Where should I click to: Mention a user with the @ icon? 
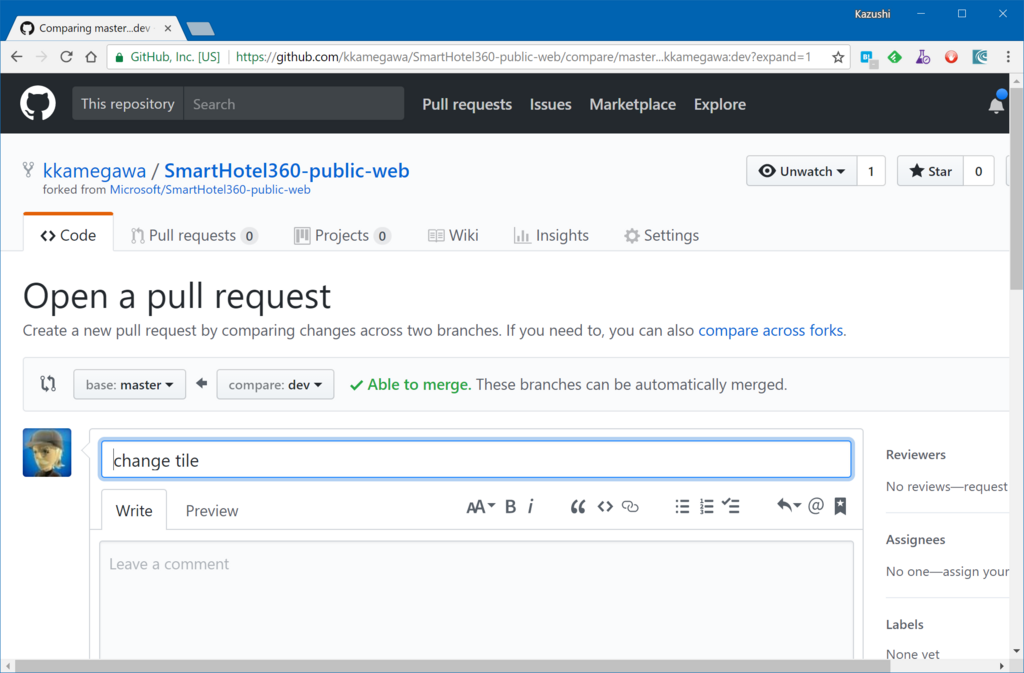point(816,506)
